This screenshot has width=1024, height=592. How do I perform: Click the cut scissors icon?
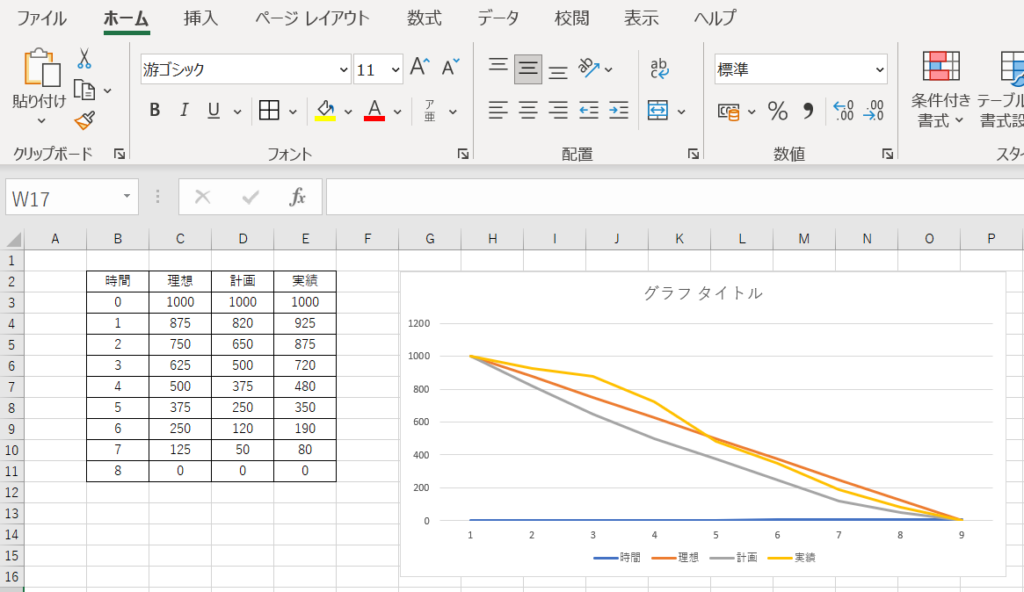tap(85, 58)
